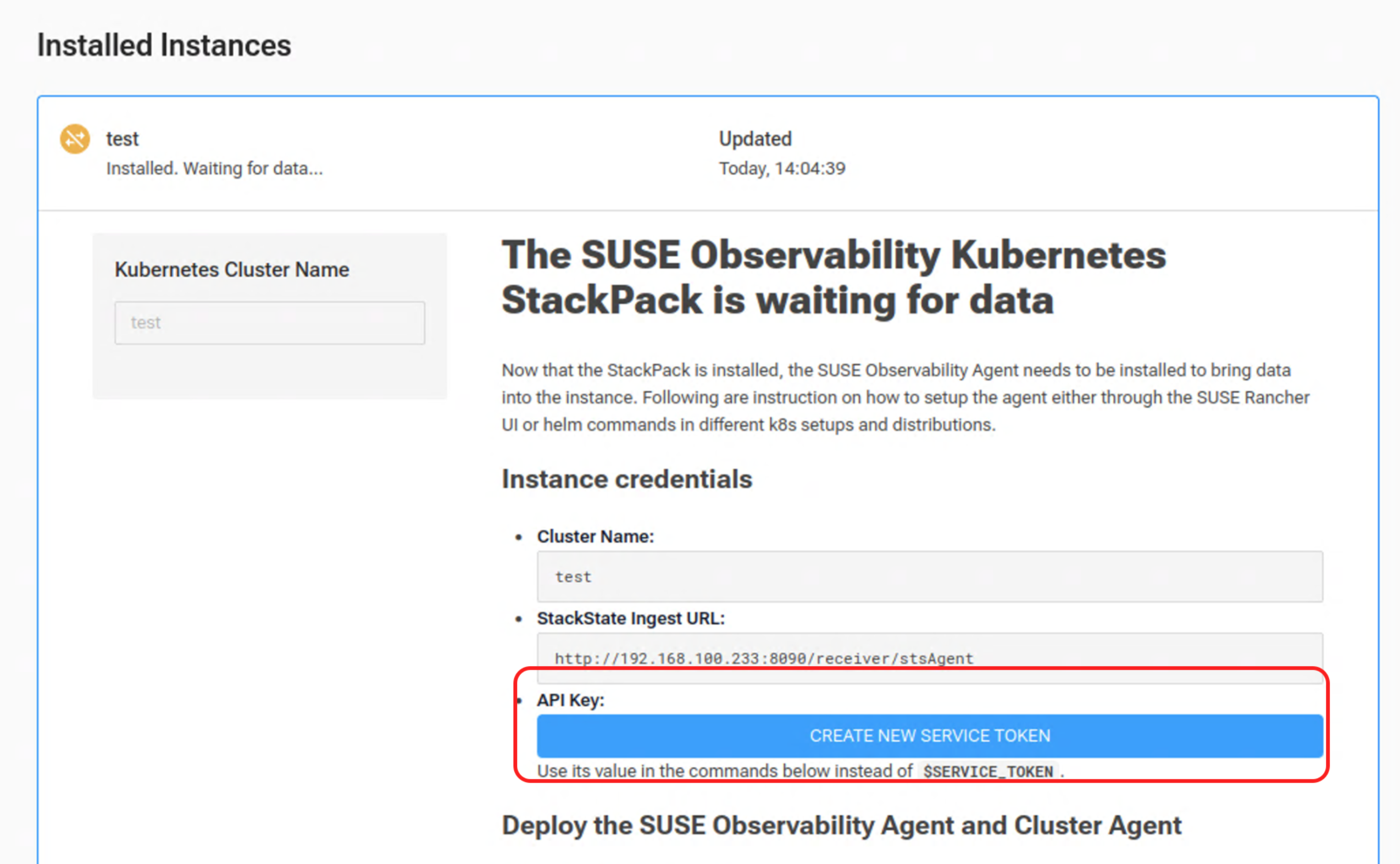The width and height of the screenshot is (1400, 864).
Task: Click the Updated column label
Action: (754, 139)
